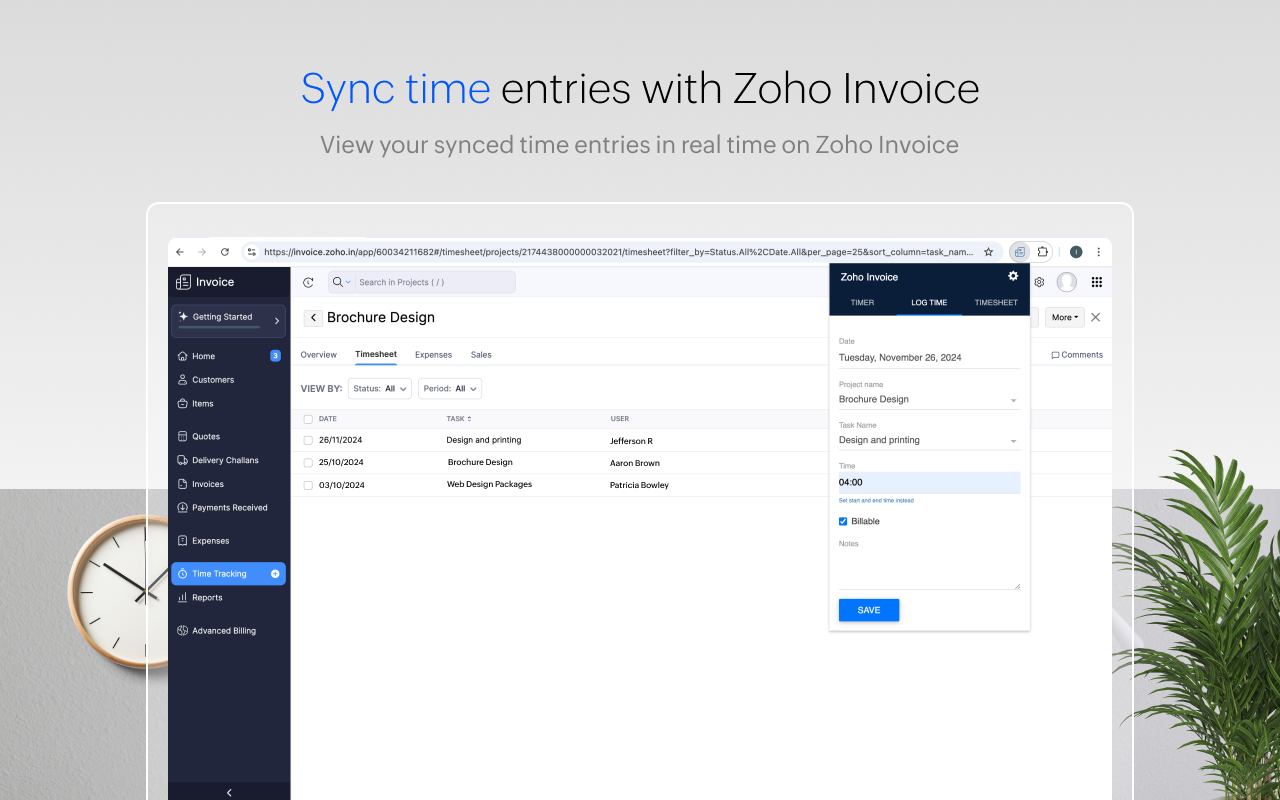This screenshot has width=1280, height=800.
Task: Open the Expenses tab of Brochure Design
Action: tap(433, 354)
